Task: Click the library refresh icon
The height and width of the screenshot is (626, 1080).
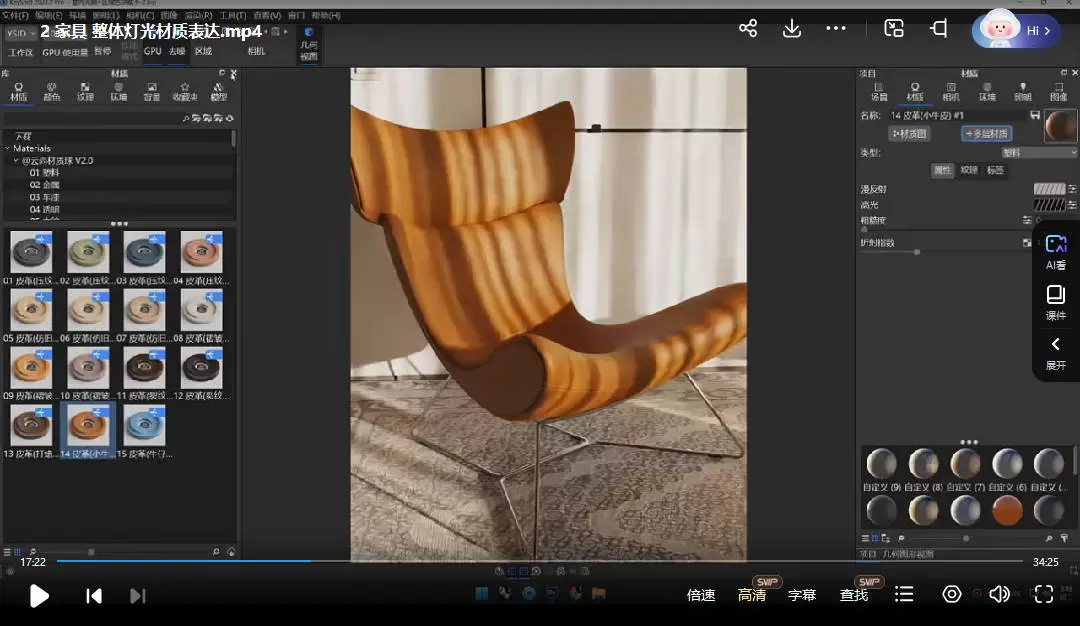Action: pyautogui.click(x=229, y=118)
